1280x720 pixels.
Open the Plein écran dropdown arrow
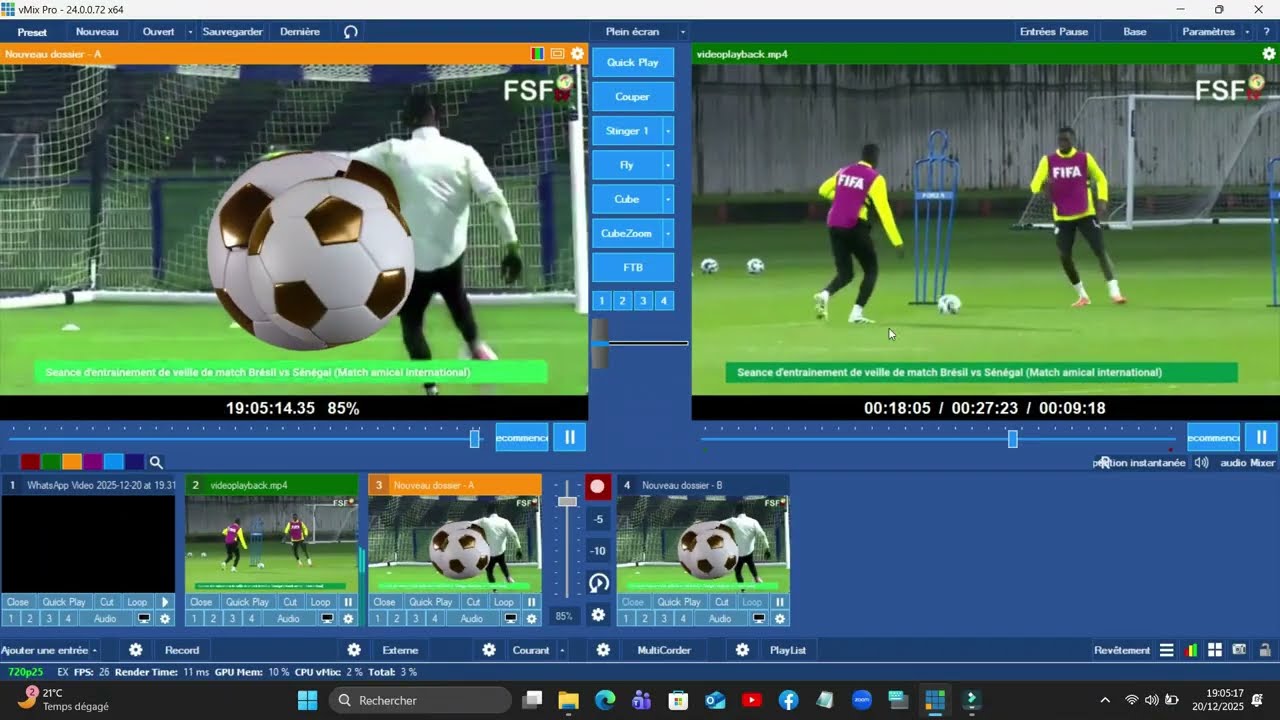pos(683,32)
